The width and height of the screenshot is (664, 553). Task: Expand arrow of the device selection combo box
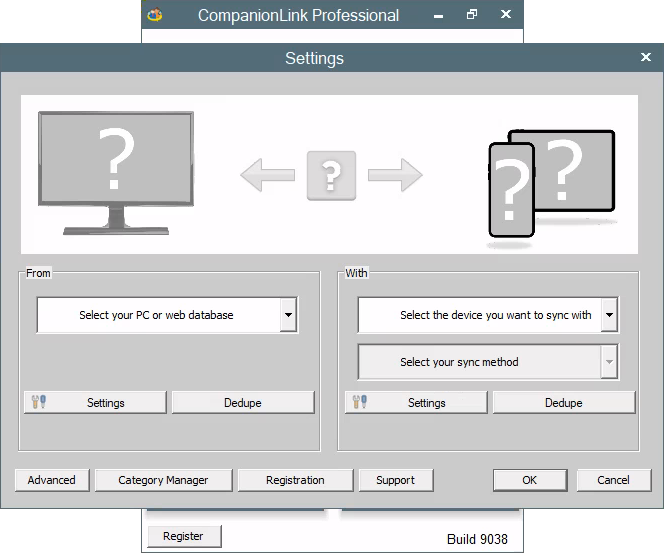(609, 315)
